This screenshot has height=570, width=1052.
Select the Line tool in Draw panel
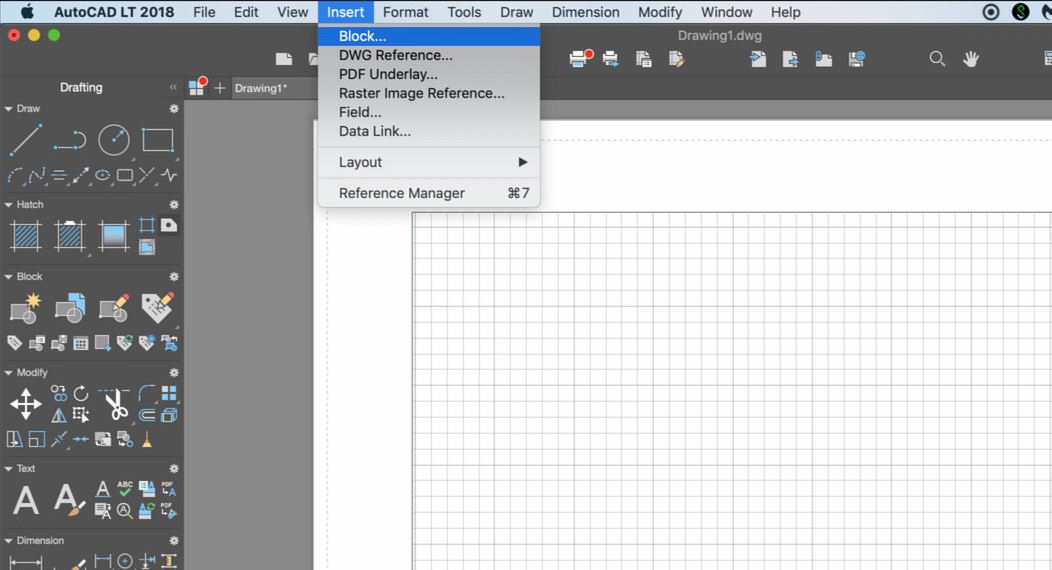pyautogui.click(x=25, y=139)
